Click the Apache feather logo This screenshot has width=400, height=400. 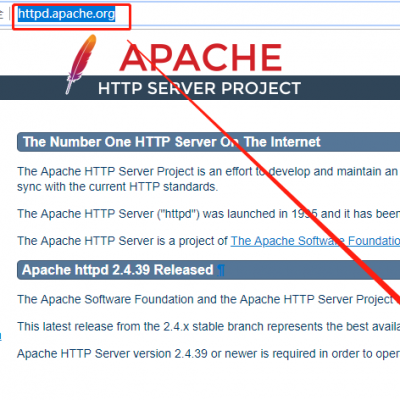(x=81, y=64)
